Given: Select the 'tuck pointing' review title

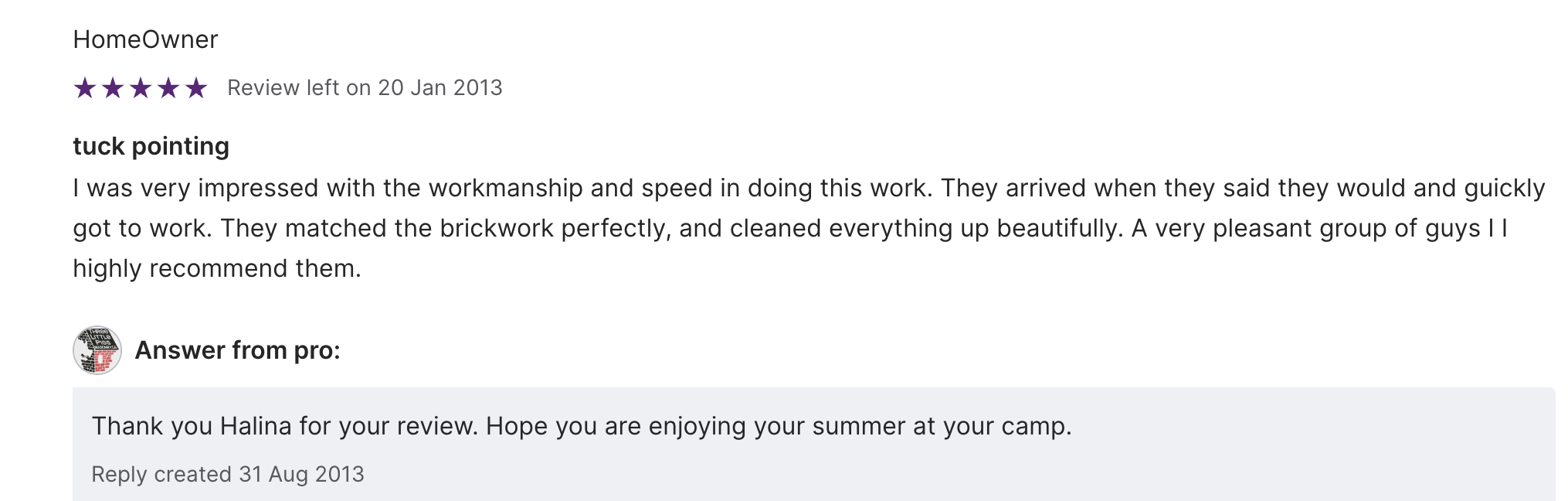Looking at the screenshot, I should click(x=151, y=146).
